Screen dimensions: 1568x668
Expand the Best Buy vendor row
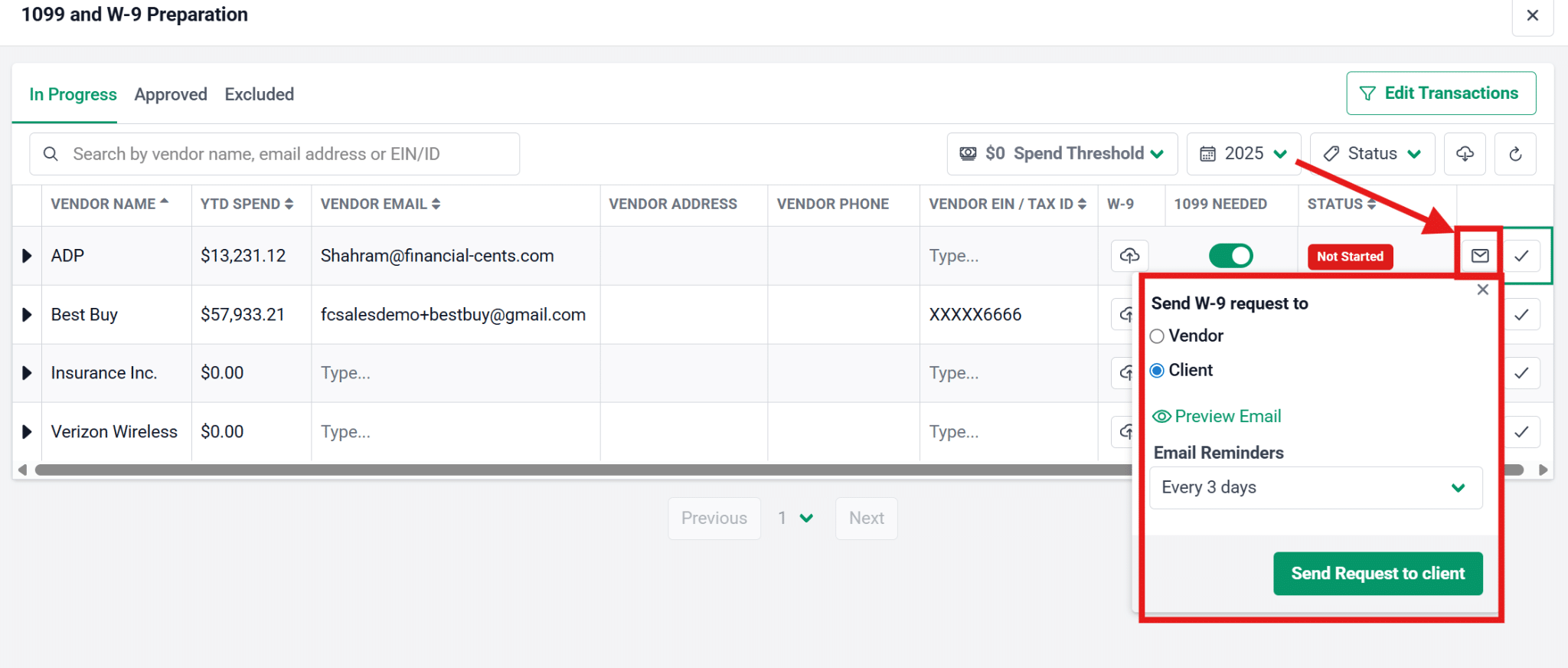[27, 315]
